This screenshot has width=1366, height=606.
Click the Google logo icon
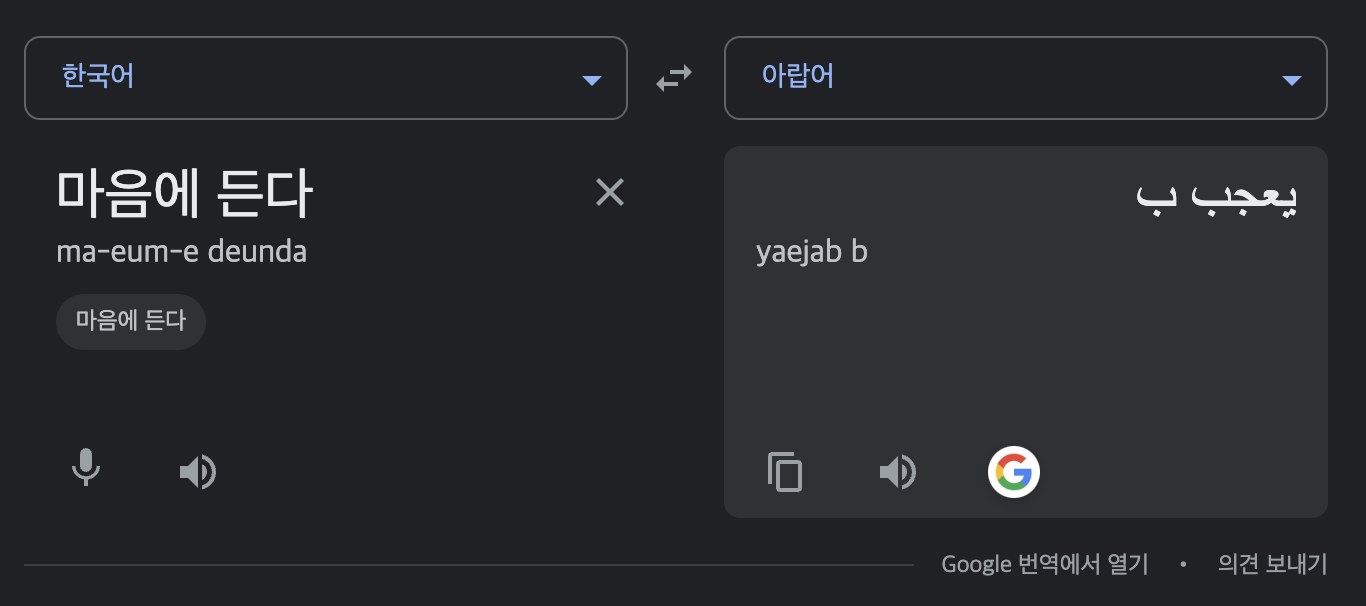(x=1014, y=472)
